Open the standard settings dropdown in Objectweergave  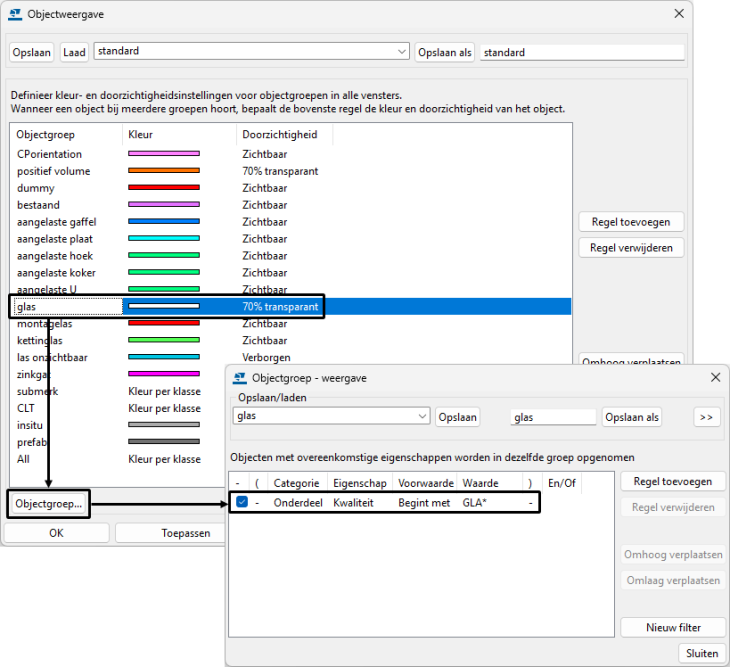[x=251, y=51]
